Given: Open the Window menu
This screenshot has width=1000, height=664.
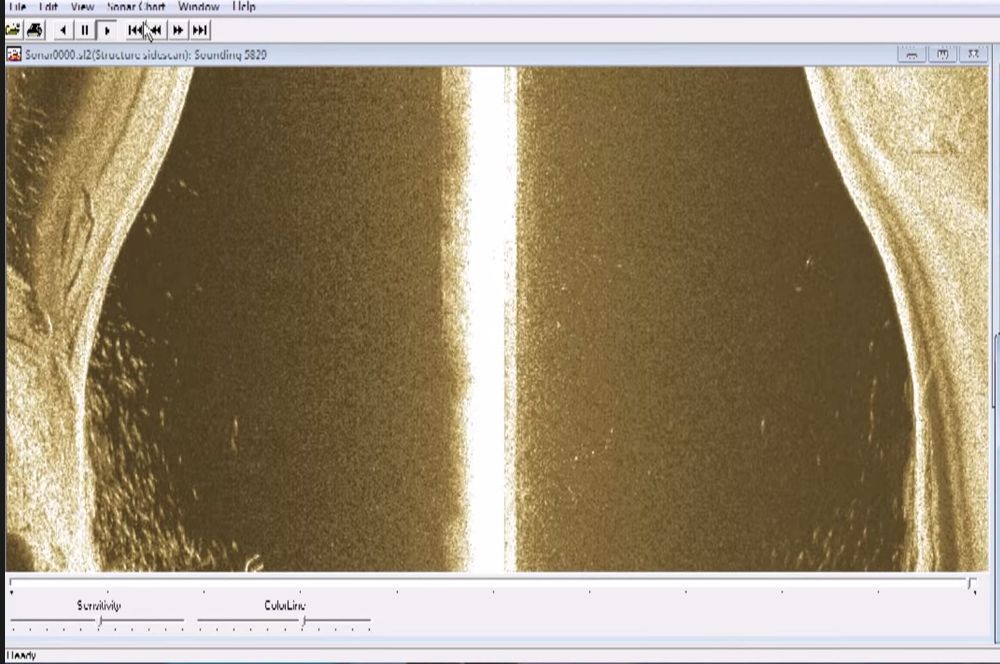Looking at the screenshot, I should coord(198,7).
